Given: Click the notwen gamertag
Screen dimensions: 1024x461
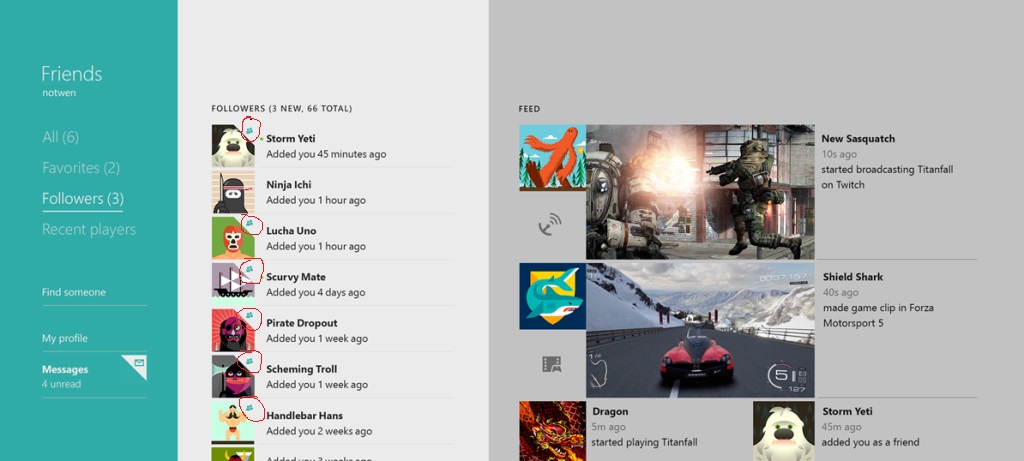Looking at the screenshot, I should 59,93.
